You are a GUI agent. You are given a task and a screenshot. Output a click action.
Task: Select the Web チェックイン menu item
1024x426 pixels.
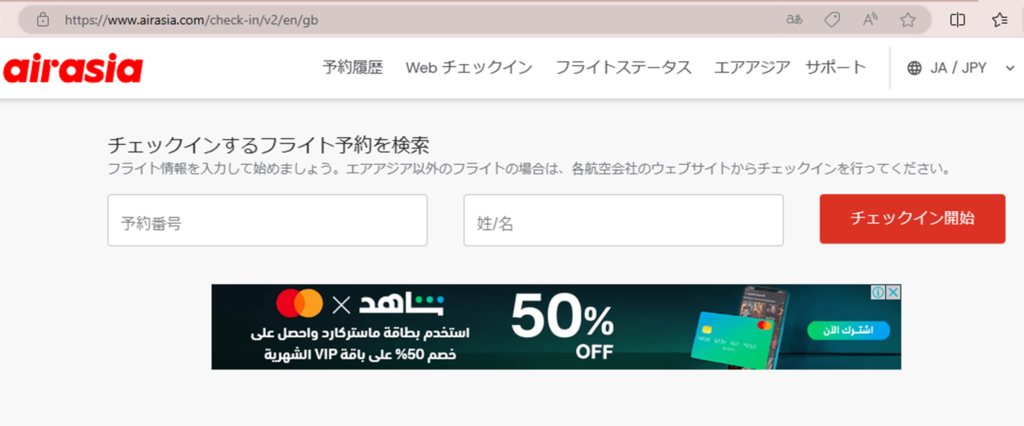tap(469, 67)
